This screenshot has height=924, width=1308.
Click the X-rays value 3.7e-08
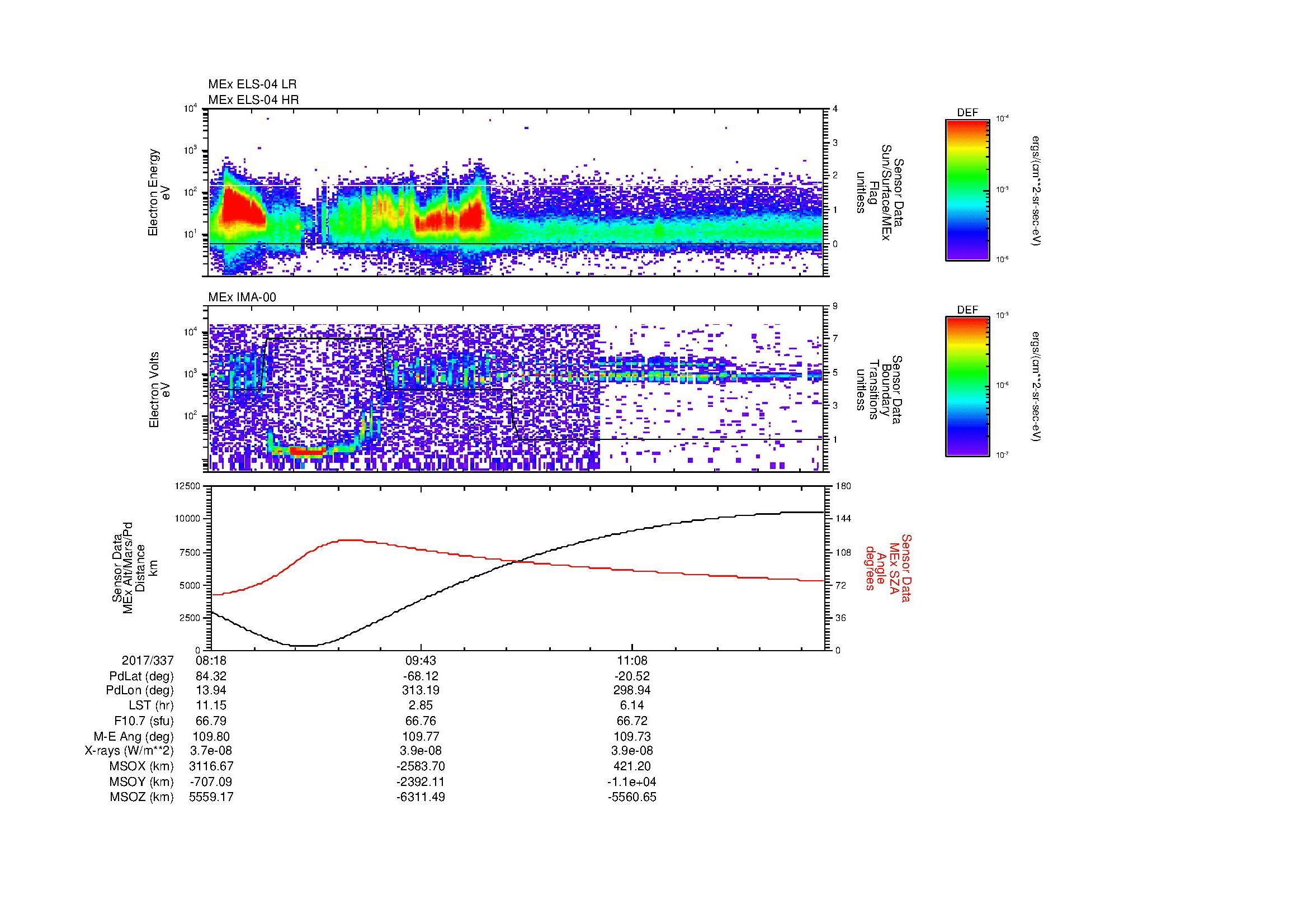pos(211,751)
